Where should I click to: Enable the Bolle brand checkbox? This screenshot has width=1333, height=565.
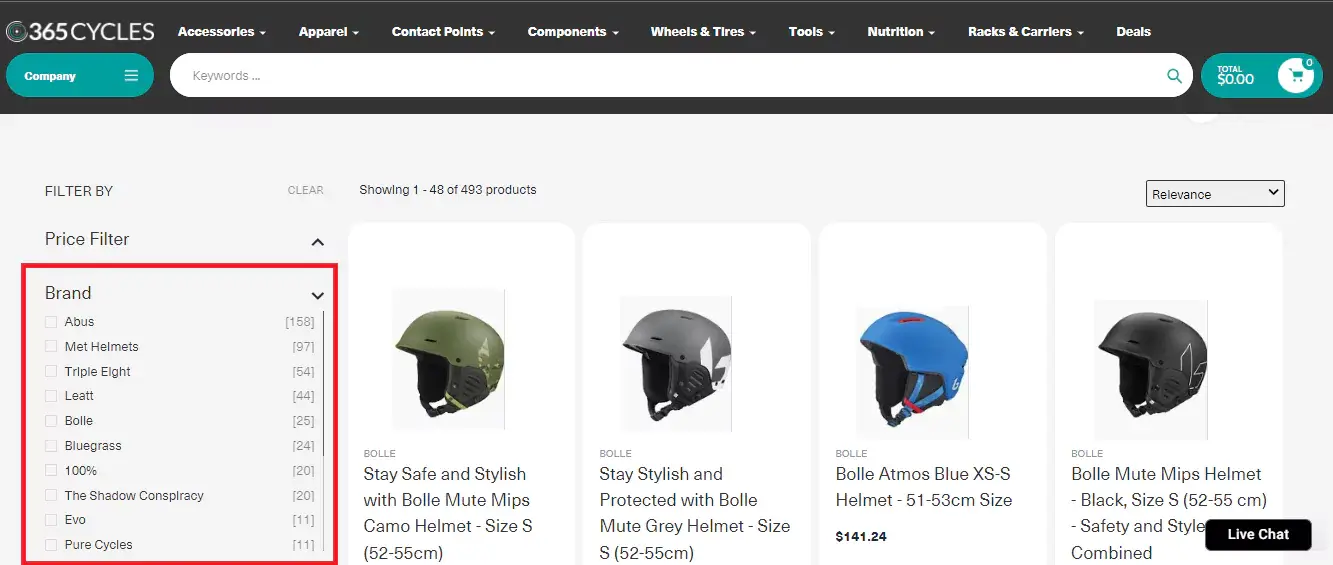[x=51, y=421]
